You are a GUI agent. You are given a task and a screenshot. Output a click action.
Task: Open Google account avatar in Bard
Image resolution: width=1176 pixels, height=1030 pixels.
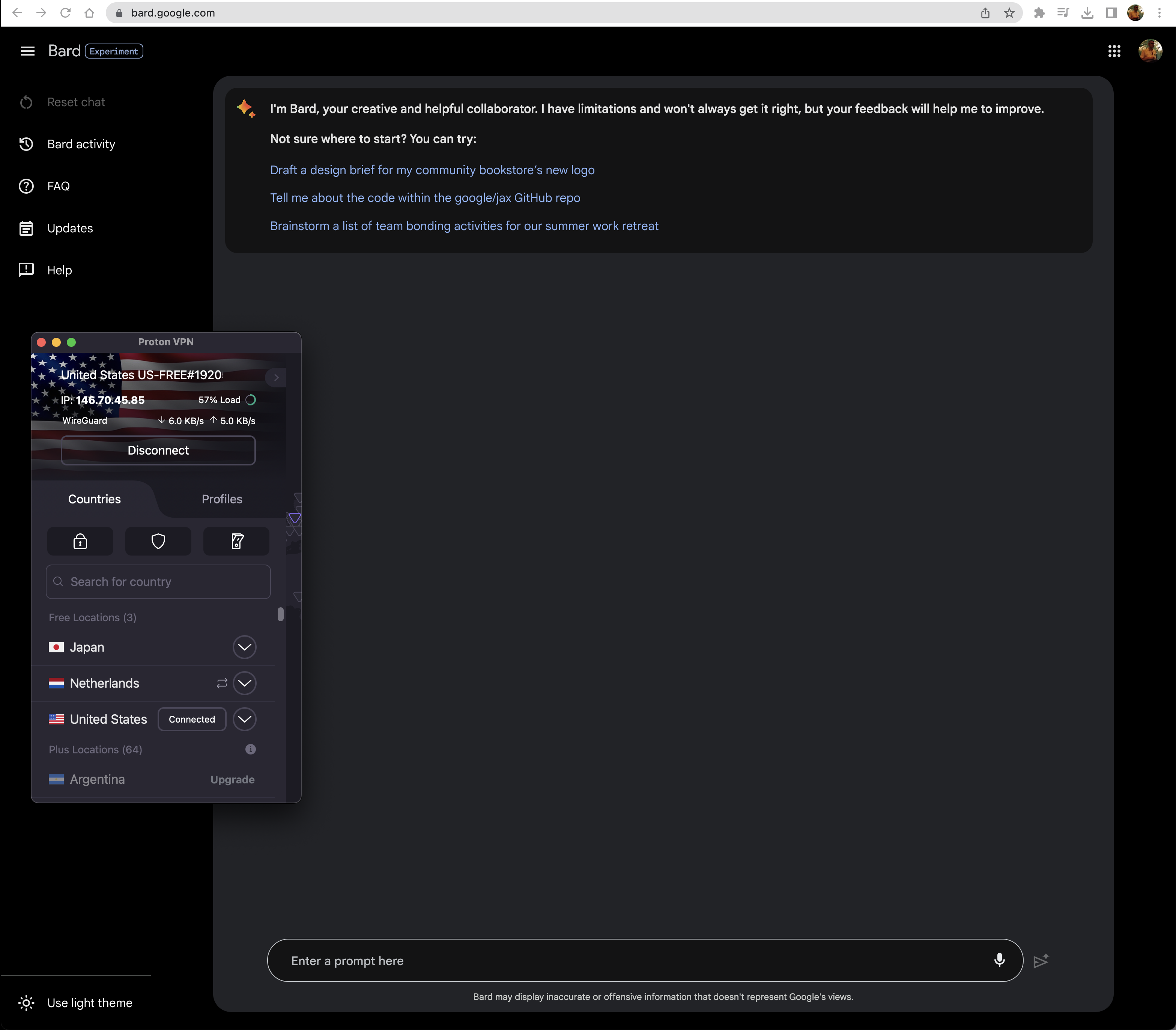pos(1150,51)
